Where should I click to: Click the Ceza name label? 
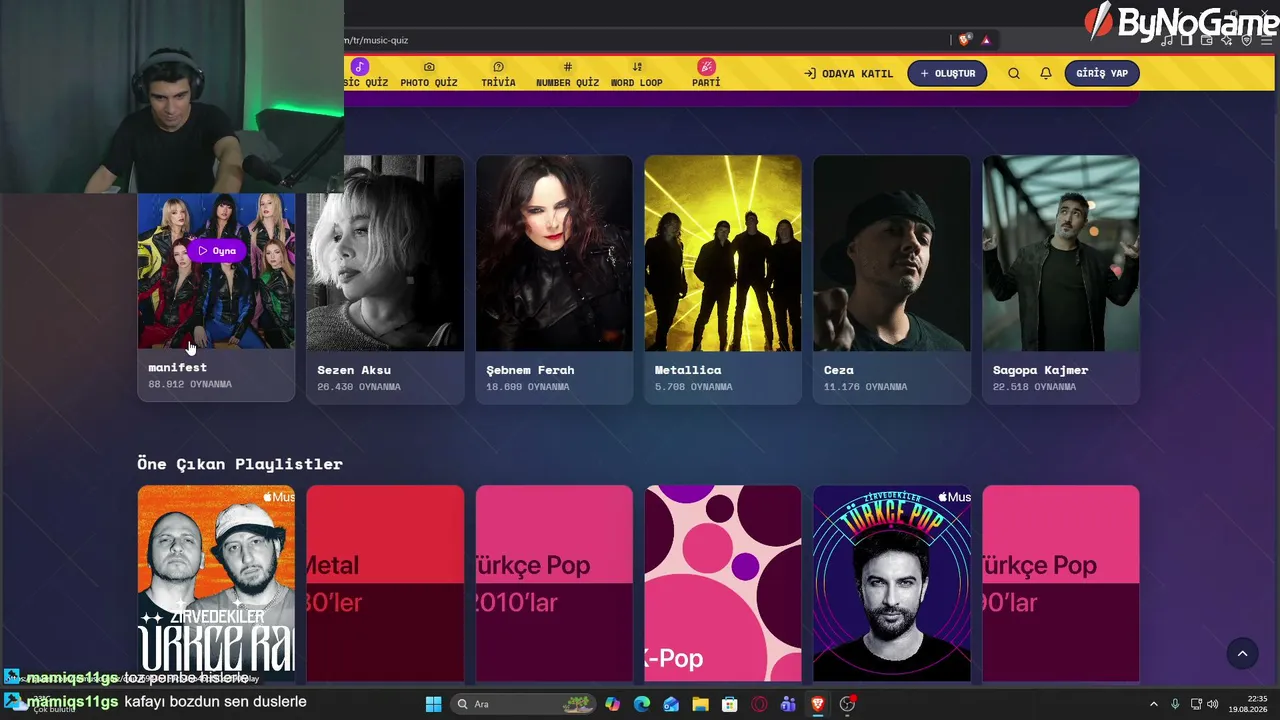click(x=839, y=370)
